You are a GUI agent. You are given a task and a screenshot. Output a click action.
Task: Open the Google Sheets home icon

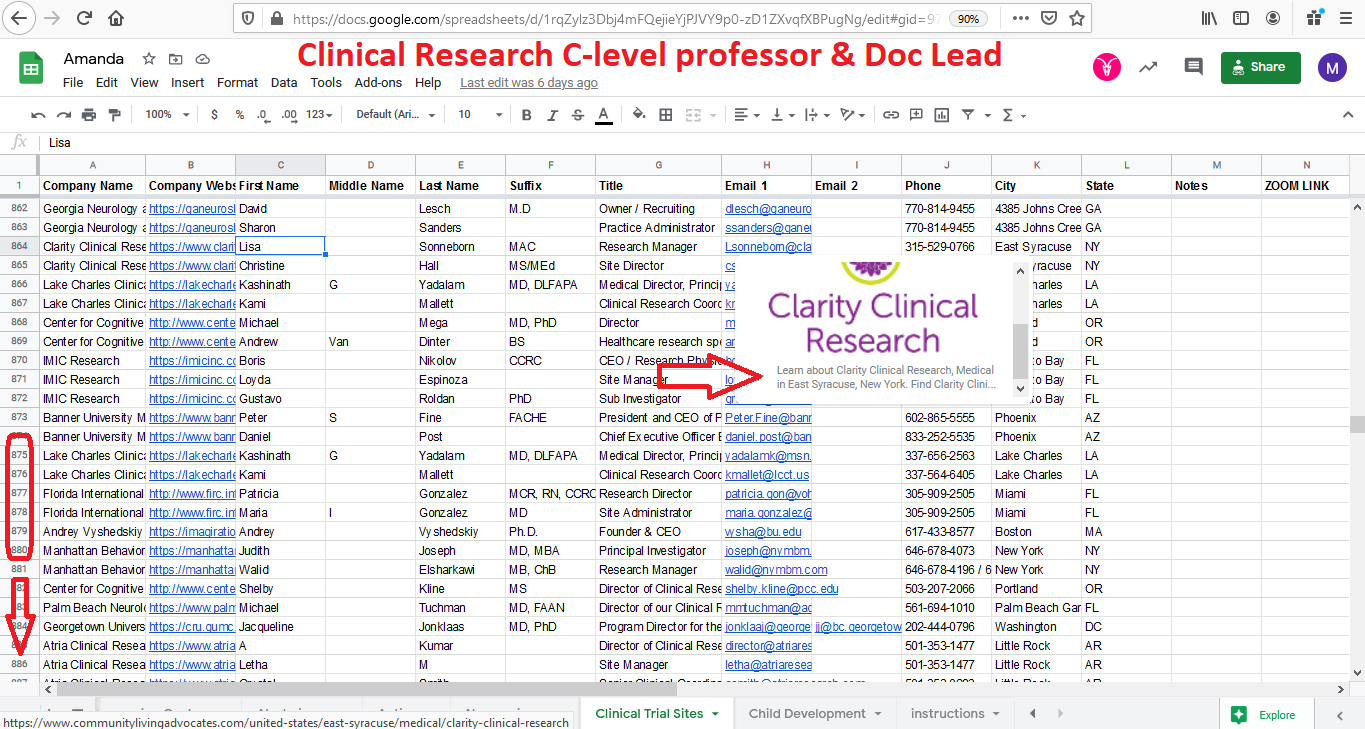[31, 68]
